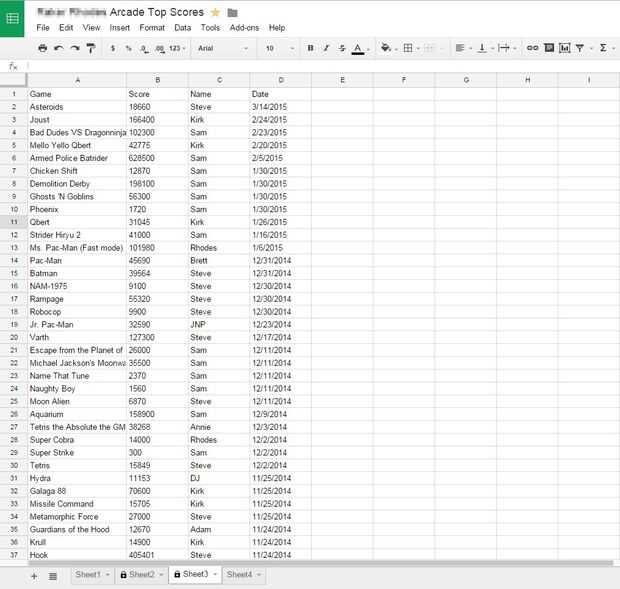Undo the last action
This screenshot has width=620, height=589.
coord(59,48)
